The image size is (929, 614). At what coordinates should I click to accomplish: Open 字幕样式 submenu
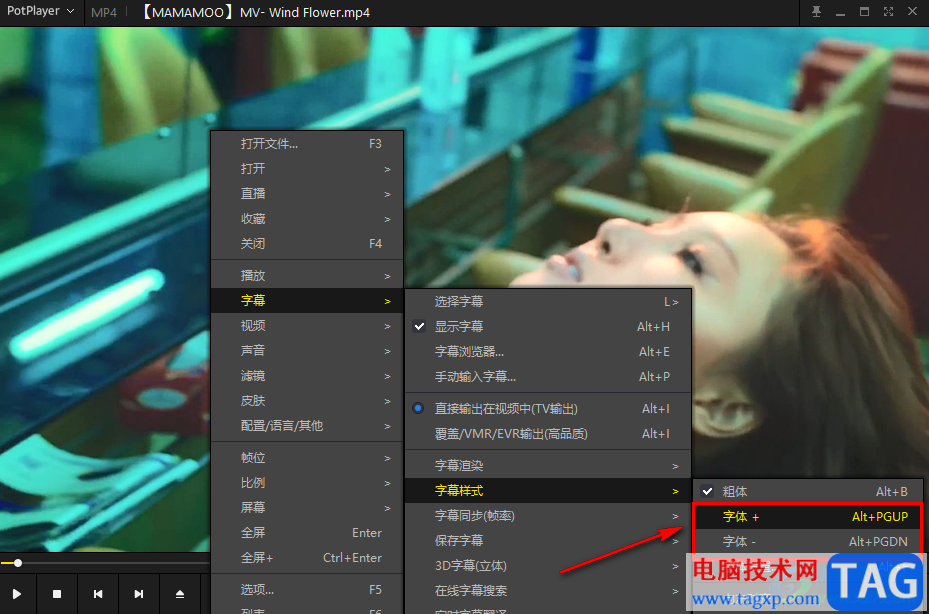(548, 491)
